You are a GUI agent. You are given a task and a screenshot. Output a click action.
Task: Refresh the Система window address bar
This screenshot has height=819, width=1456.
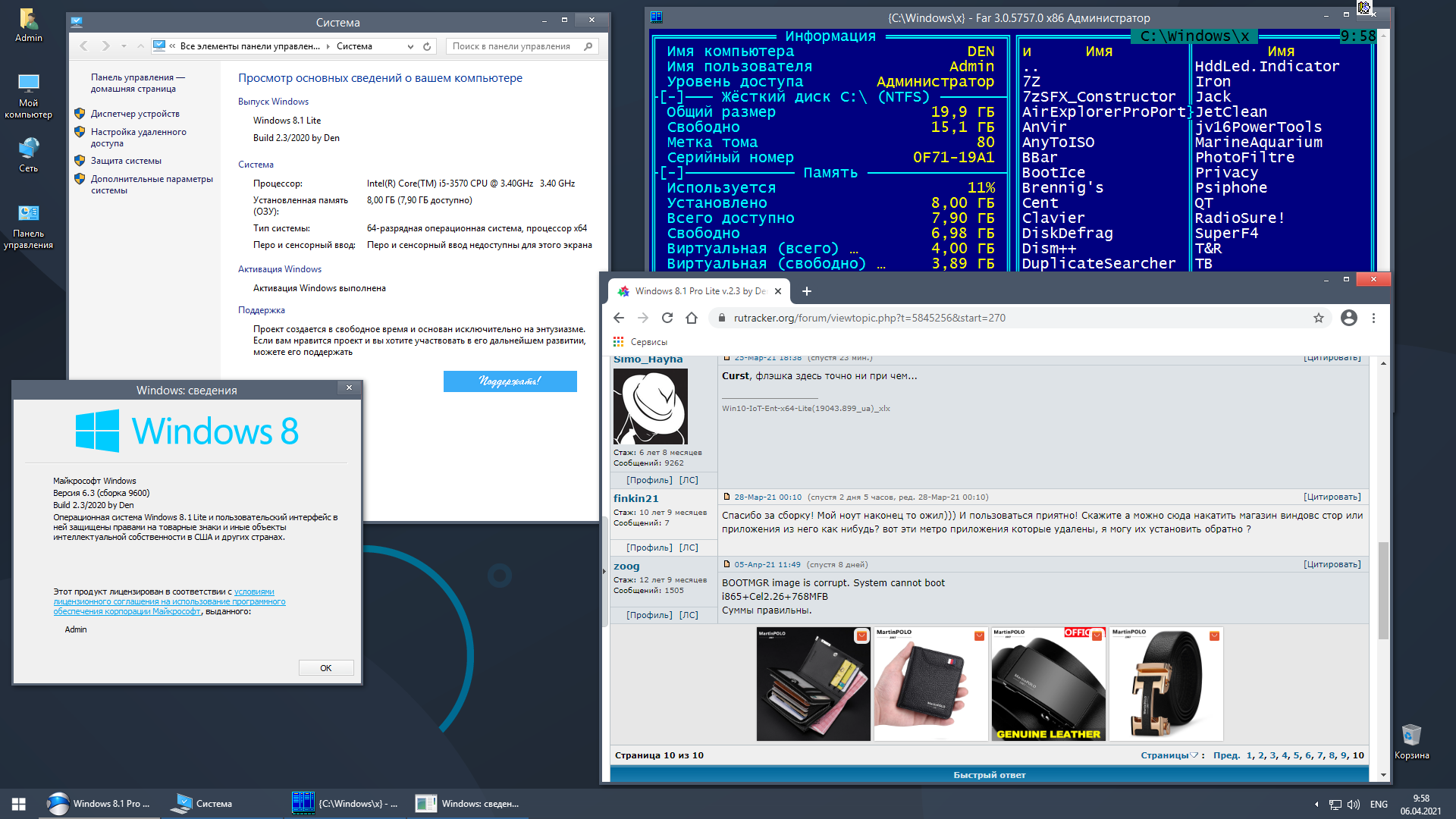pyautogui.click(x=427, y=46)
